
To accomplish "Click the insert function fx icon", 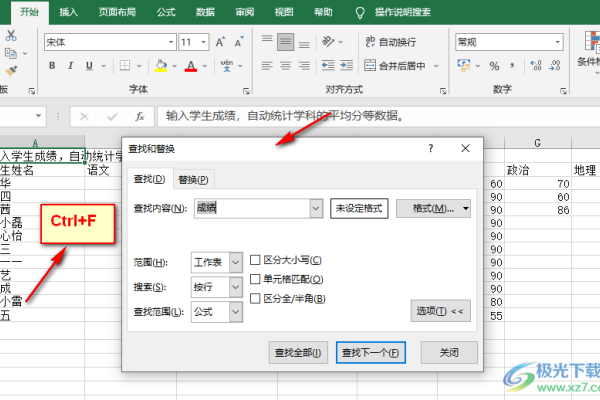I will [x=140, y=116].
